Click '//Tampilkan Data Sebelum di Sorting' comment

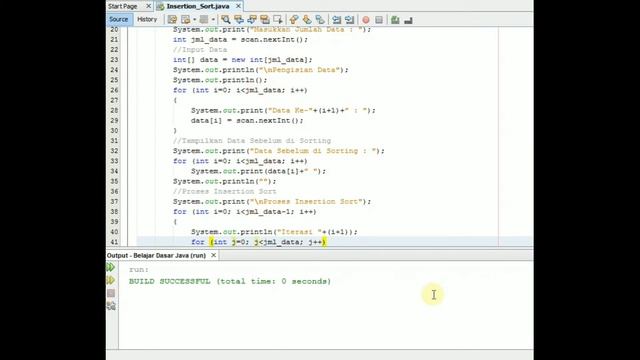coord(252,141)
